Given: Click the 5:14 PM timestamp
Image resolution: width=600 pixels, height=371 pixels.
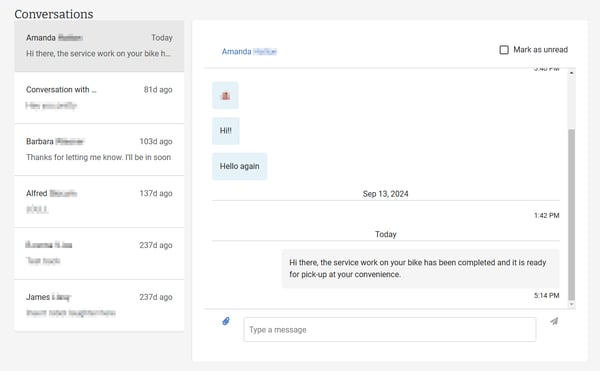Looking at the screenshot, I should tap(546, 295).
